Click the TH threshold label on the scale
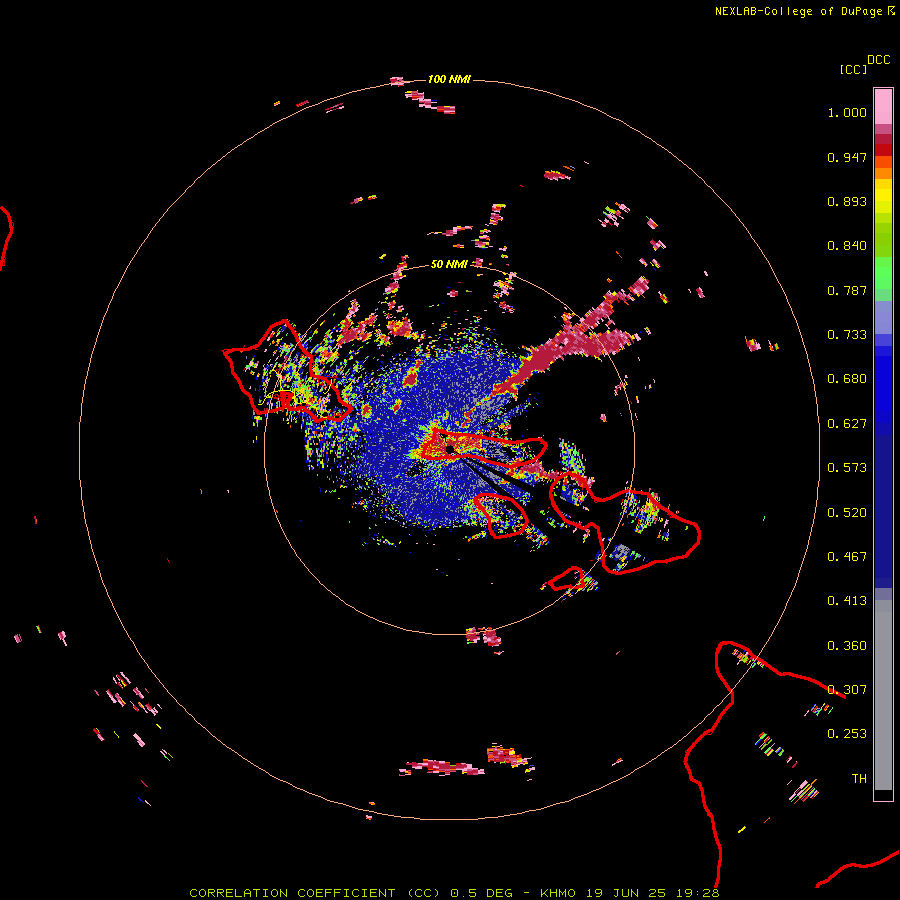Image resolution: width=900 pixels, height=900 pixels. [859, 779]
